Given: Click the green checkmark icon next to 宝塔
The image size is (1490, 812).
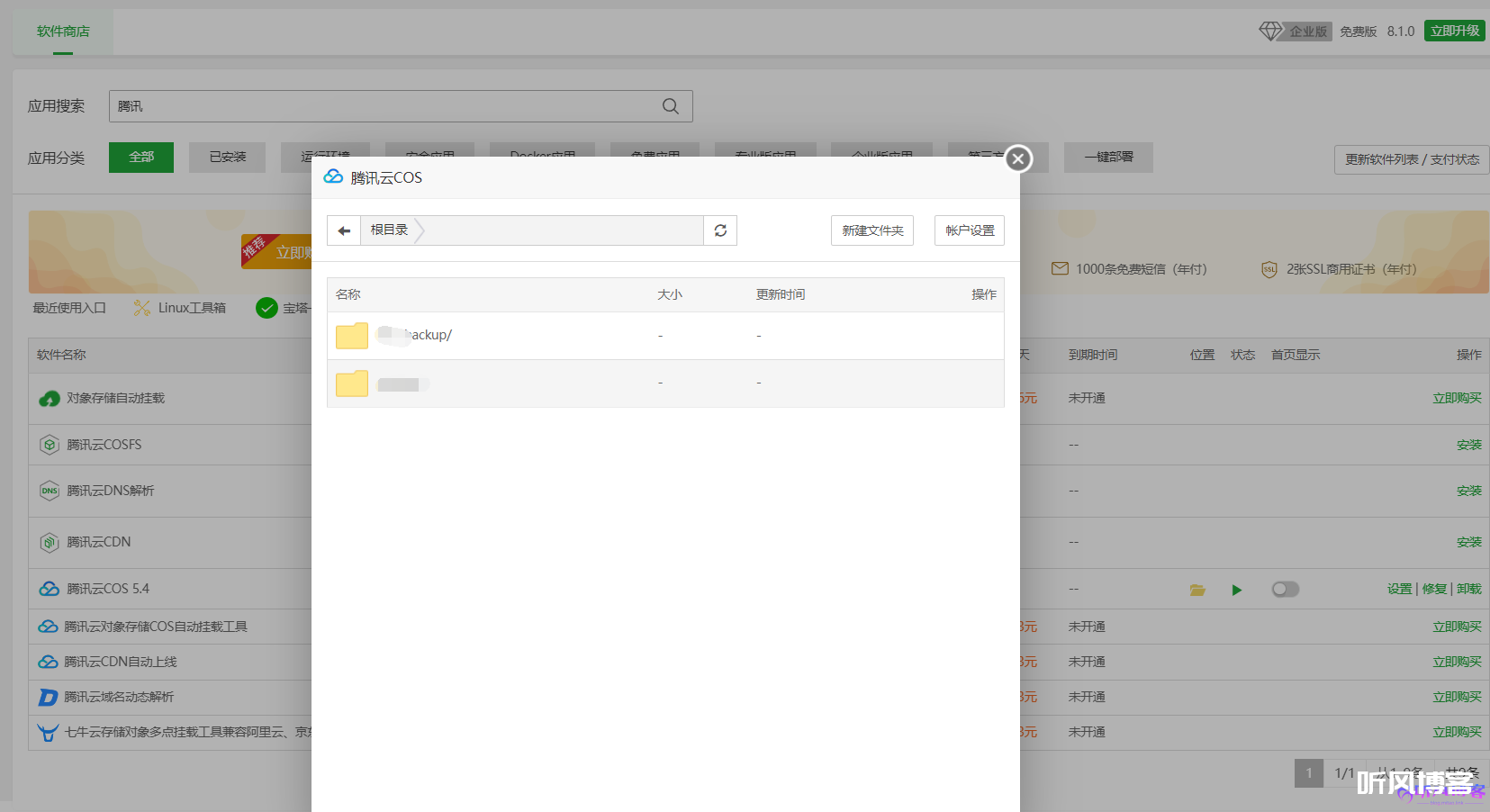Looking at the screenshot, I should tap(266, 308).
